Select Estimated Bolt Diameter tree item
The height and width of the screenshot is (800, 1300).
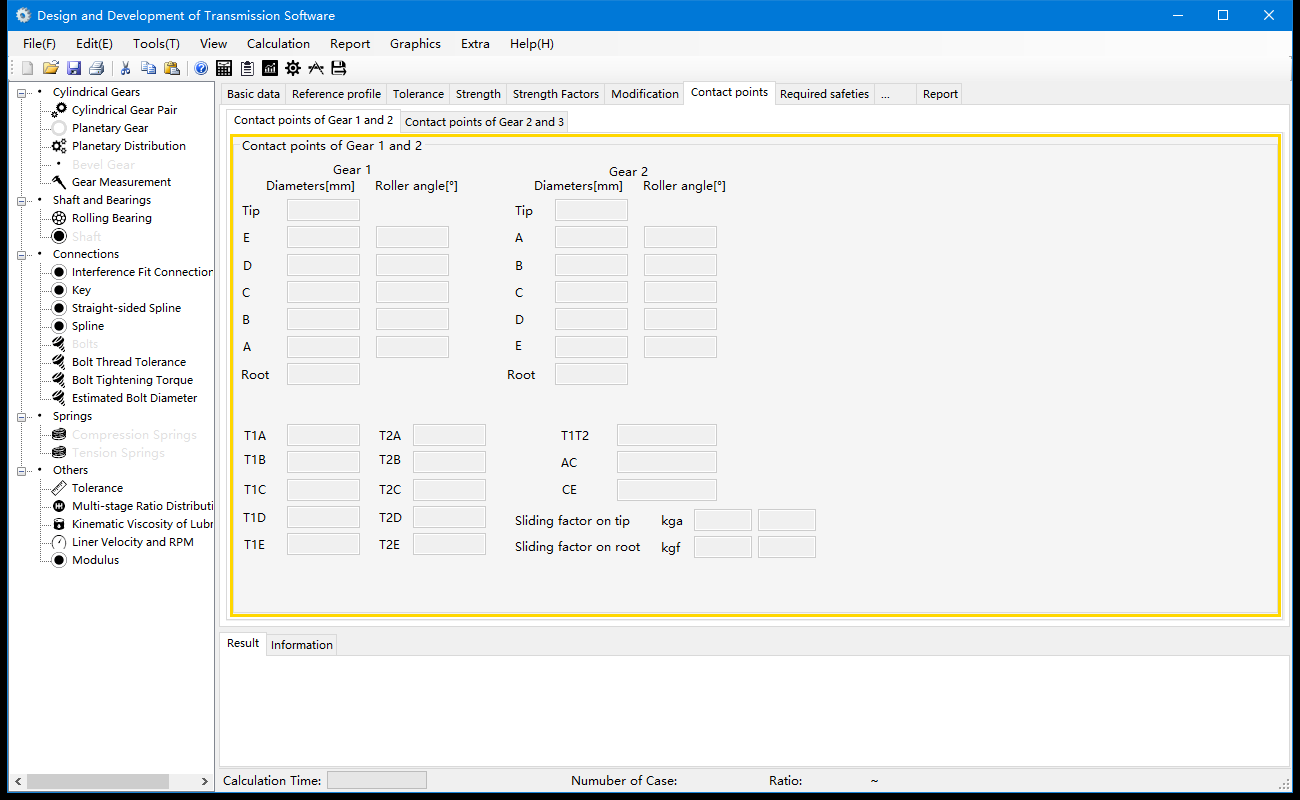(x=134, y=398)
